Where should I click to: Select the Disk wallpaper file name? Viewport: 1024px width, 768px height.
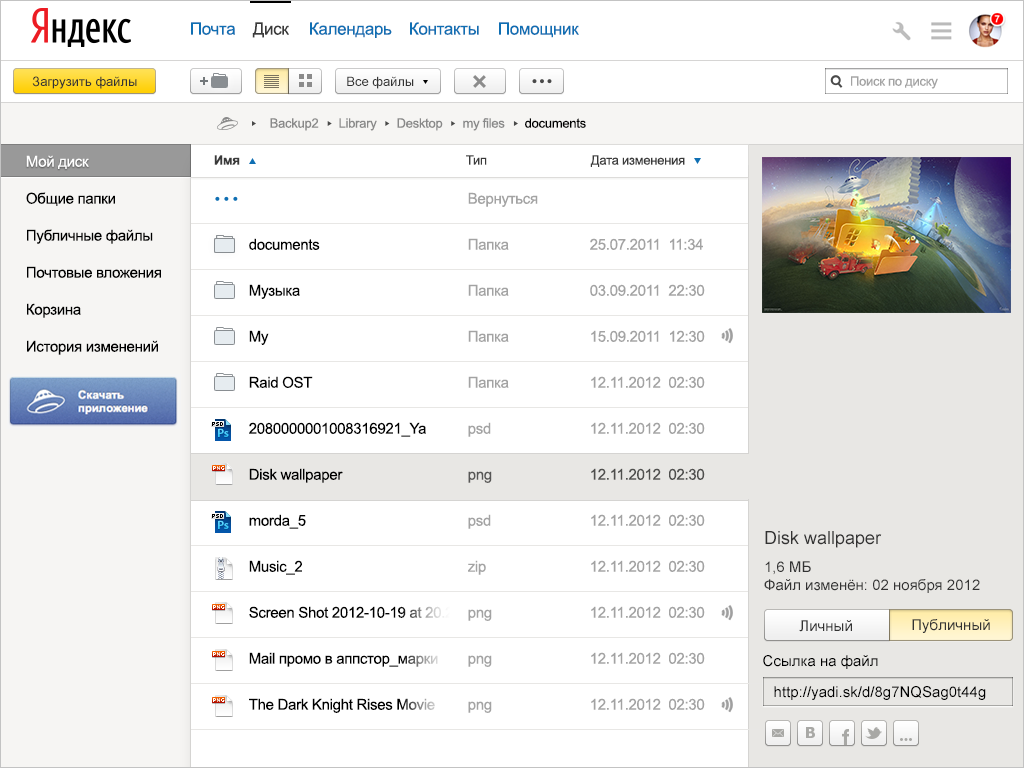[x=295, y=475]
